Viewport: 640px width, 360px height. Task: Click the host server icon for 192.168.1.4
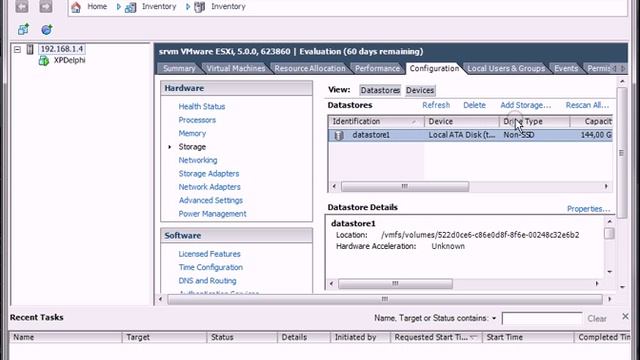30,49
